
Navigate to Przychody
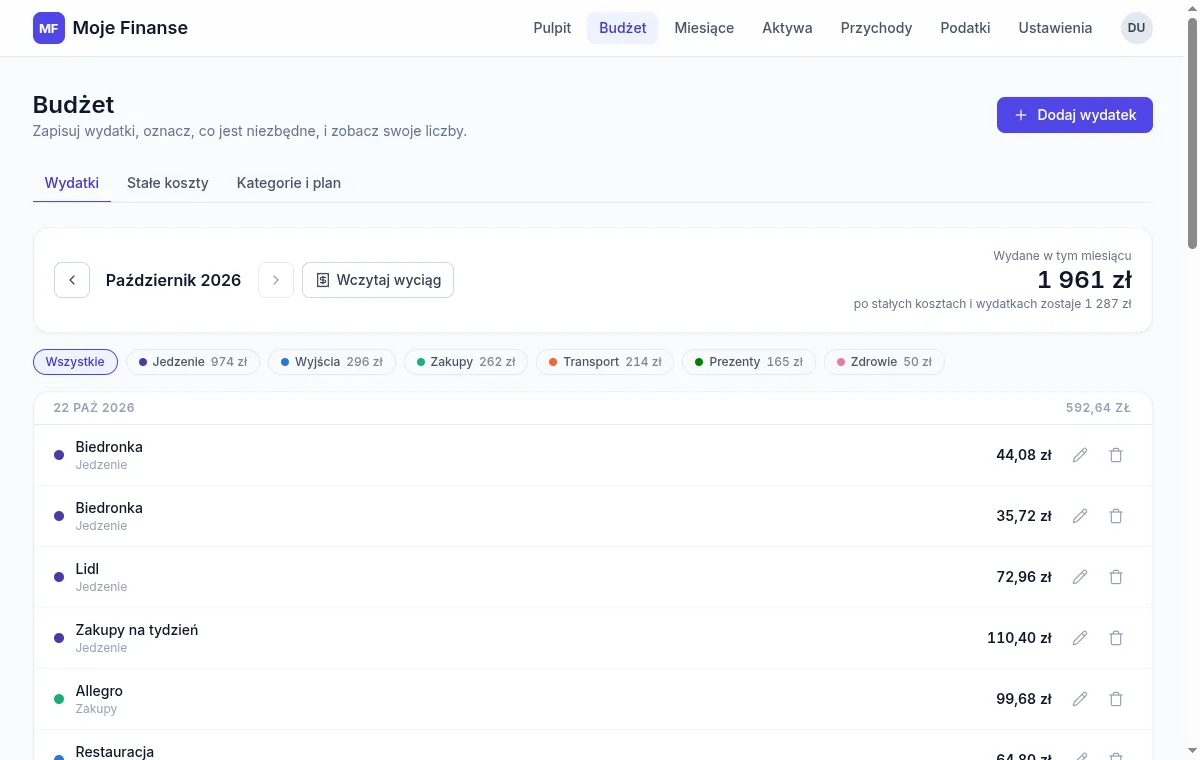pos(877,28)
